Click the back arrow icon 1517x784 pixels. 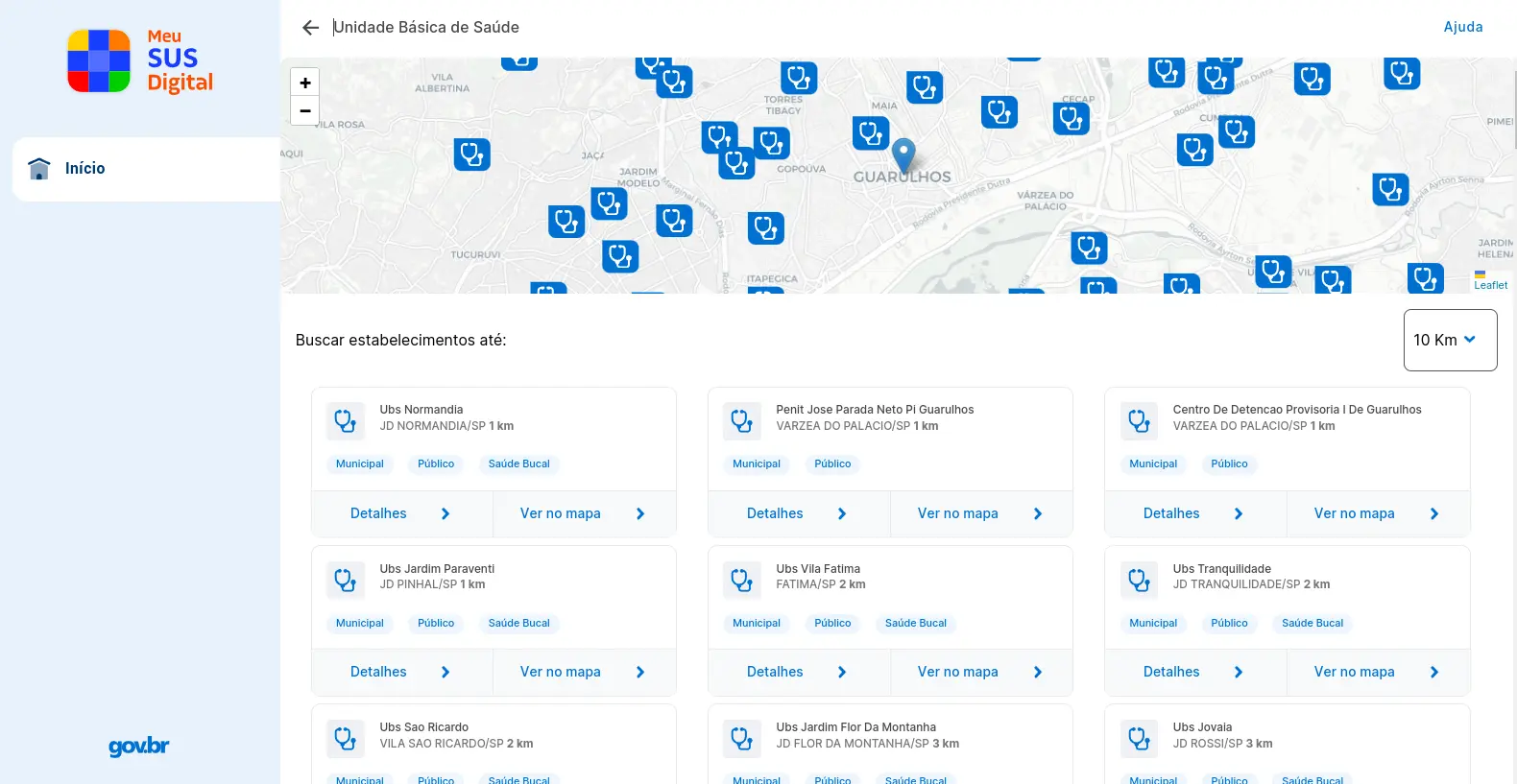point(310,28)
